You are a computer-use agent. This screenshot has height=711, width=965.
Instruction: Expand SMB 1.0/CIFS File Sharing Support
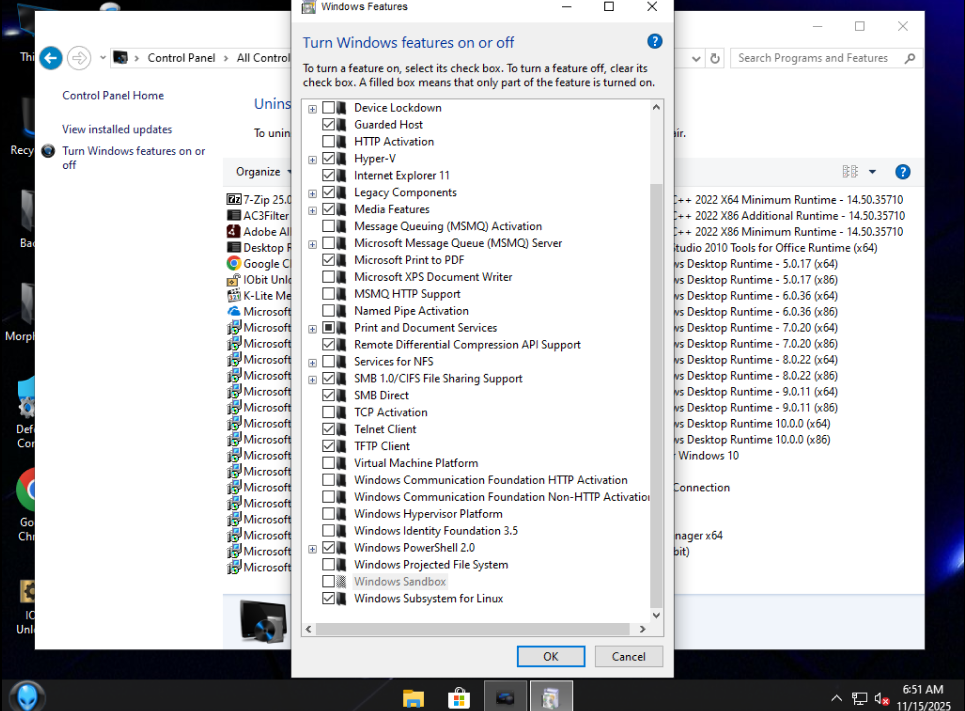coord(313,379)
